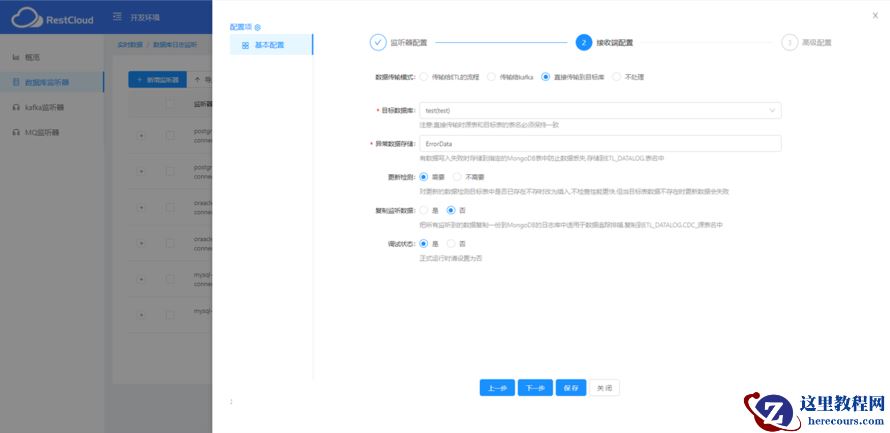
Task: Expand the first mysql row in listener table
Action: click(141, 279)
